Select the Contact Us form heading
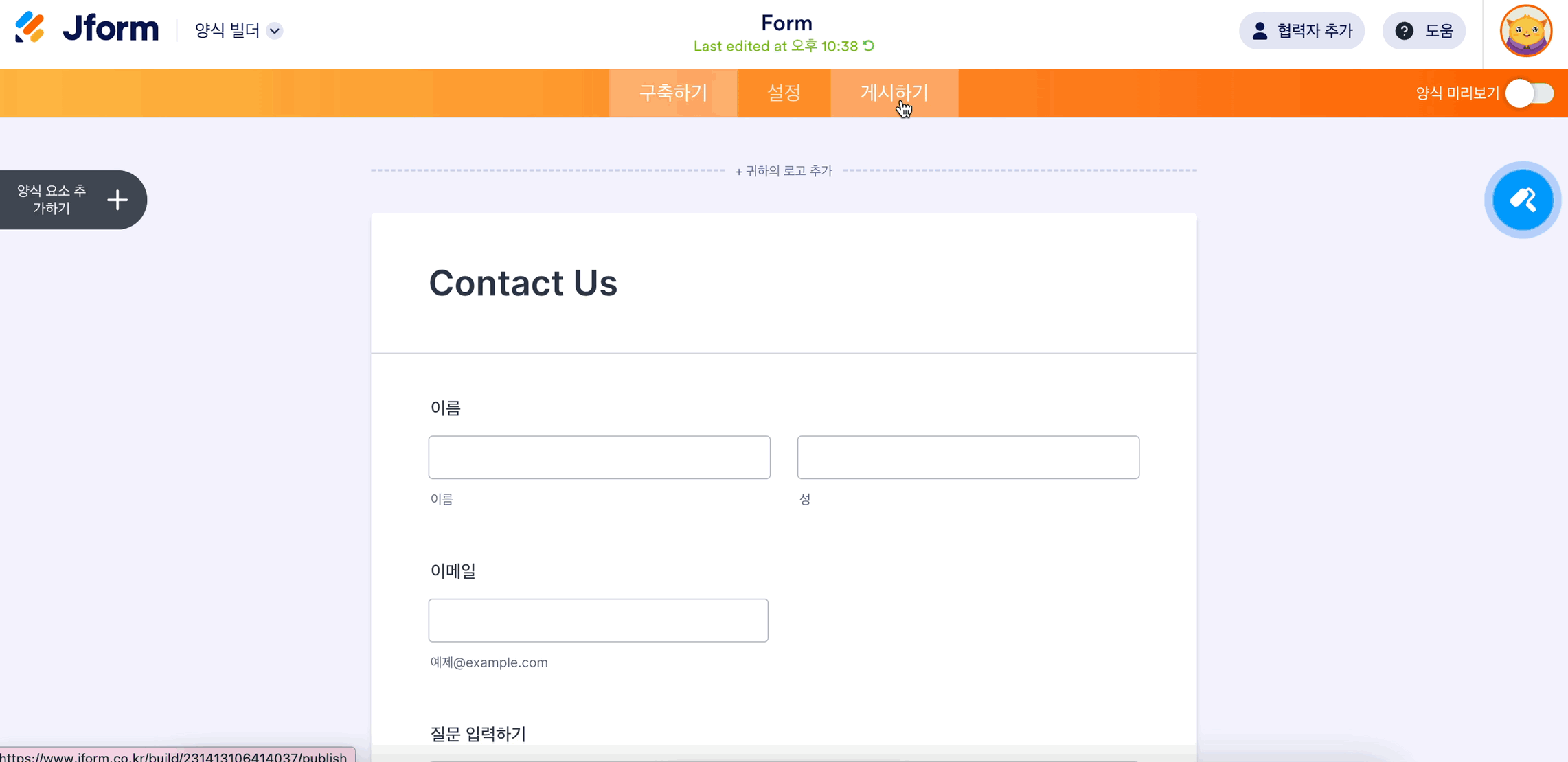Image resolution: width=1568 pixels, height=762 pixels. [x=523, y=283]
